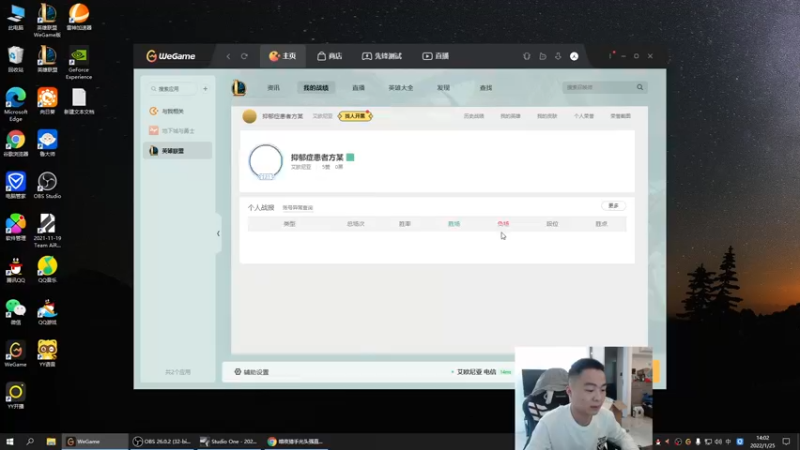
Task: Collapse the sidebar with the arrow handle
Action: pyautogui.click(x=218, y=234)
